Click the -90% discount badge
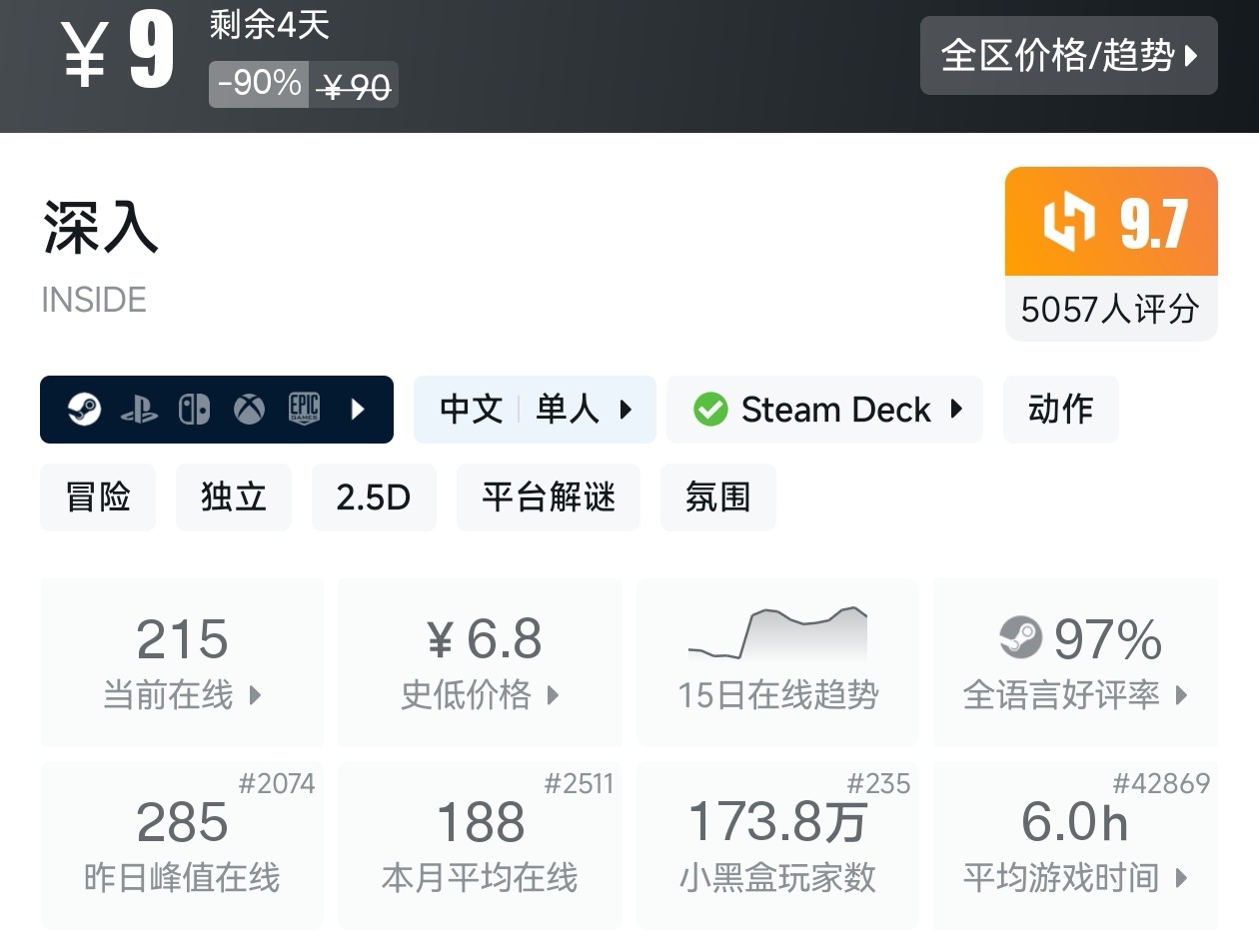This screenshot has height=952, width=1259. 259,84
